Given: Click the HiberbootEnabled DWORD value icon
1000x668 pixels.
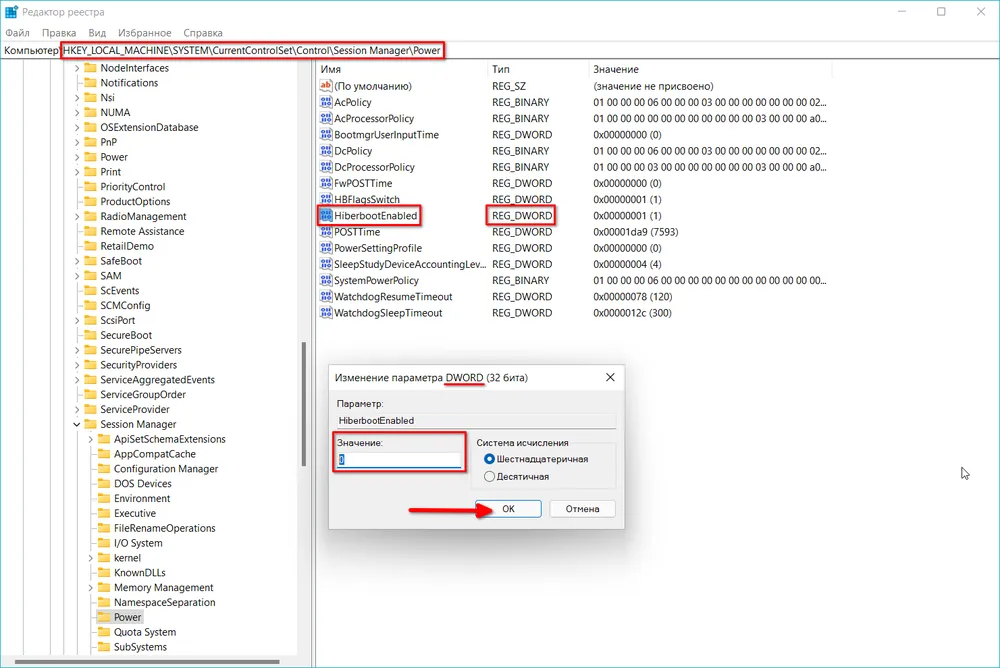Looking at the screenshot, I should click(x=326, y=216).
